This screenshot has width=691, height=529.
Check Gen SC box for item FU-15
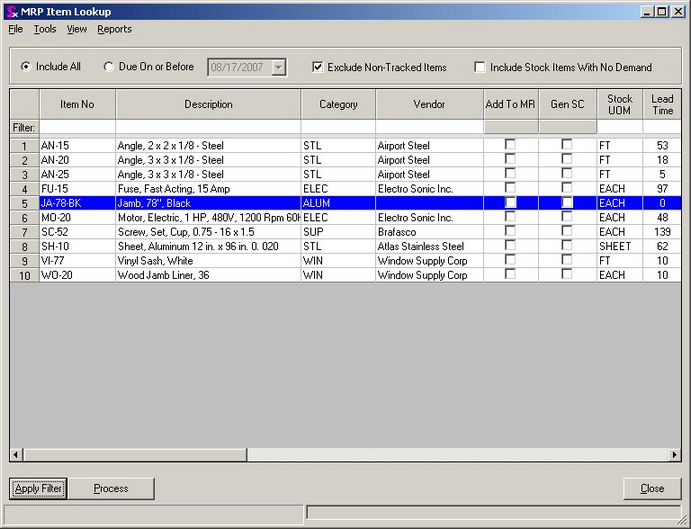click(567, 188)
